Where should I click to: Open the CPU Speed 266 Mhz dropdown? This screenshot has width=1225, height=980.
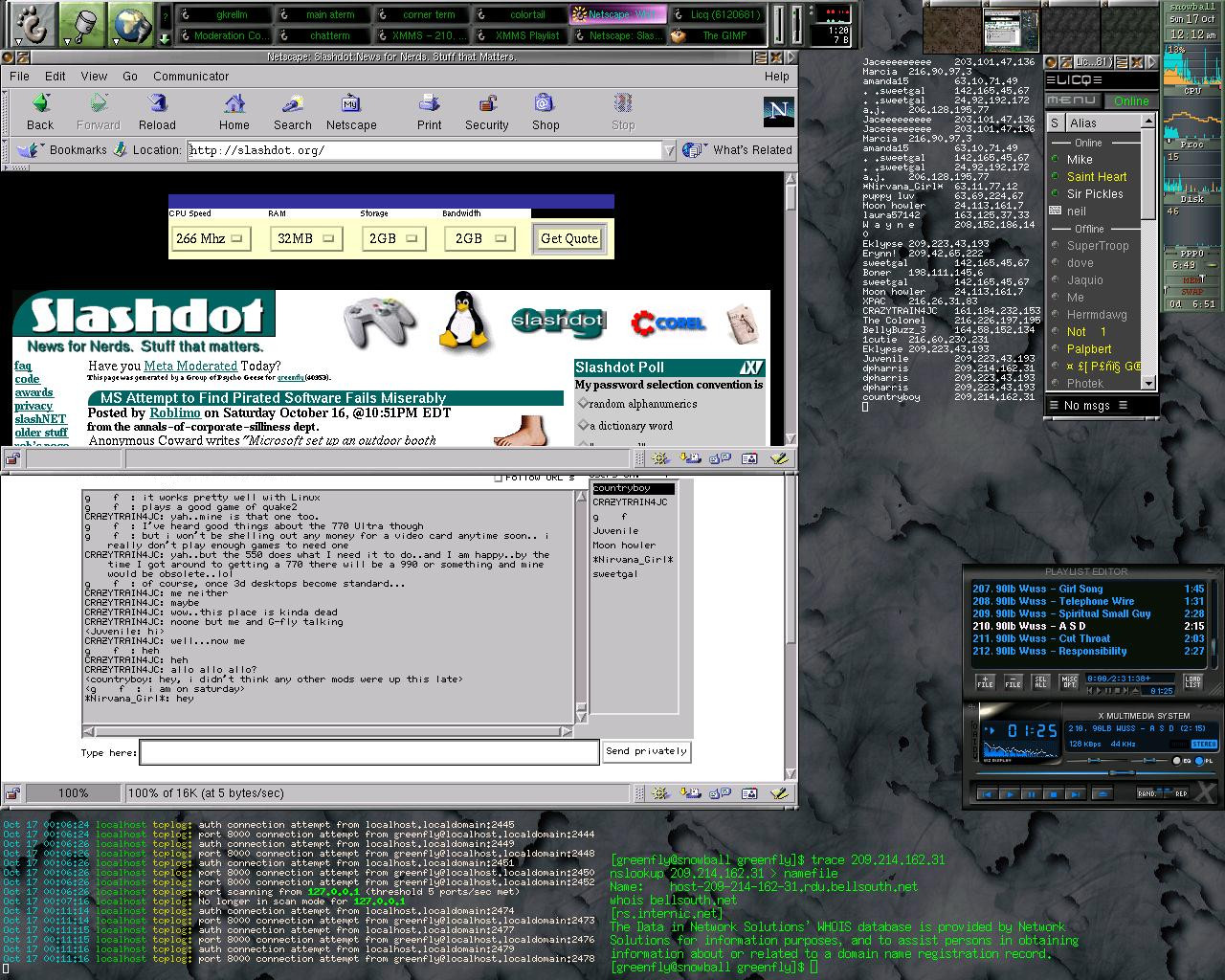pyautogui.click(x=211, y=238)
